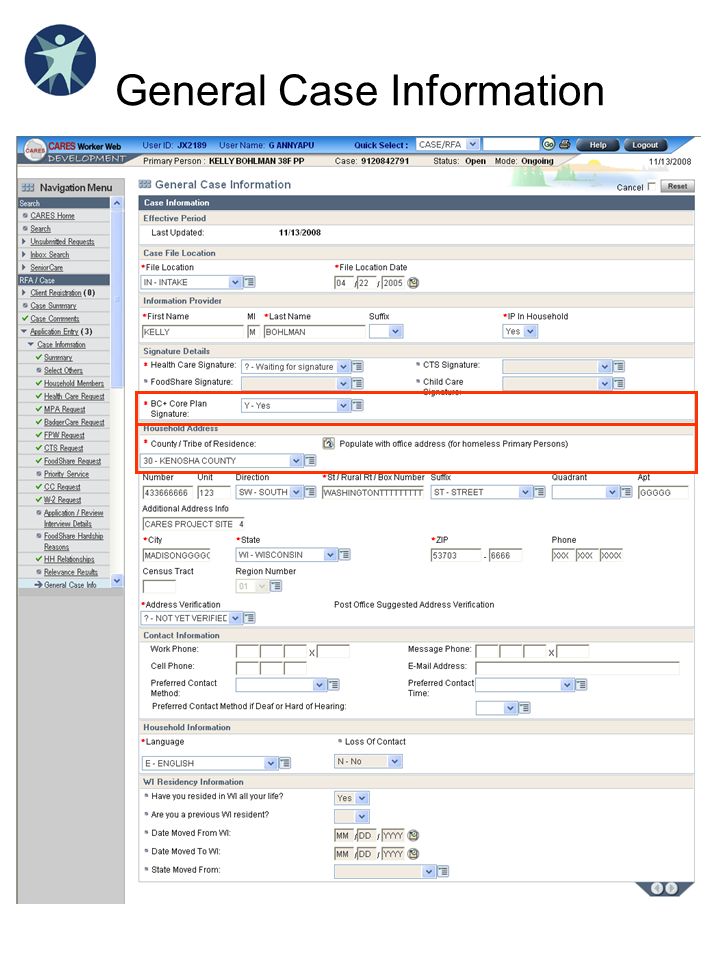Open FoodShare Request navigation link
Screen dimensions: 720x960
click(x=72, y=461)
